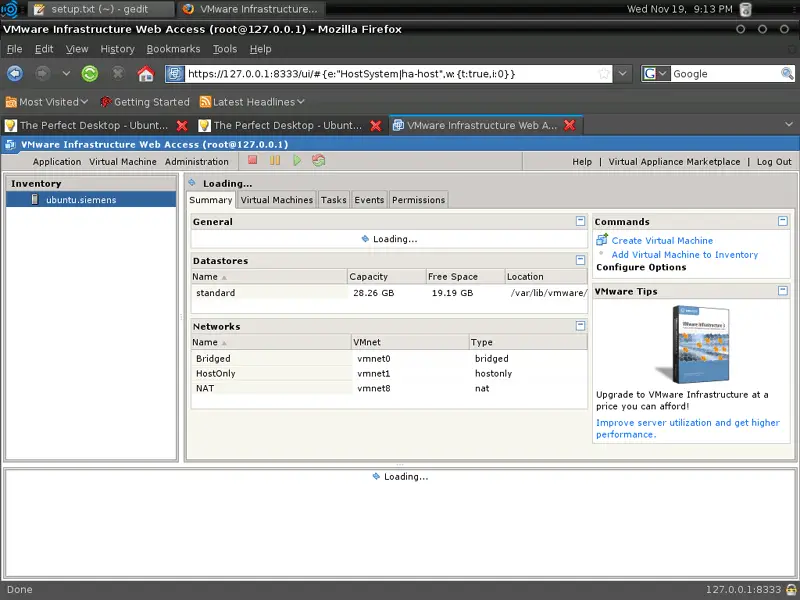Close the second Perfect Desktop tab
This screenshot has width=800, height=600.
[x=376, y=126]
